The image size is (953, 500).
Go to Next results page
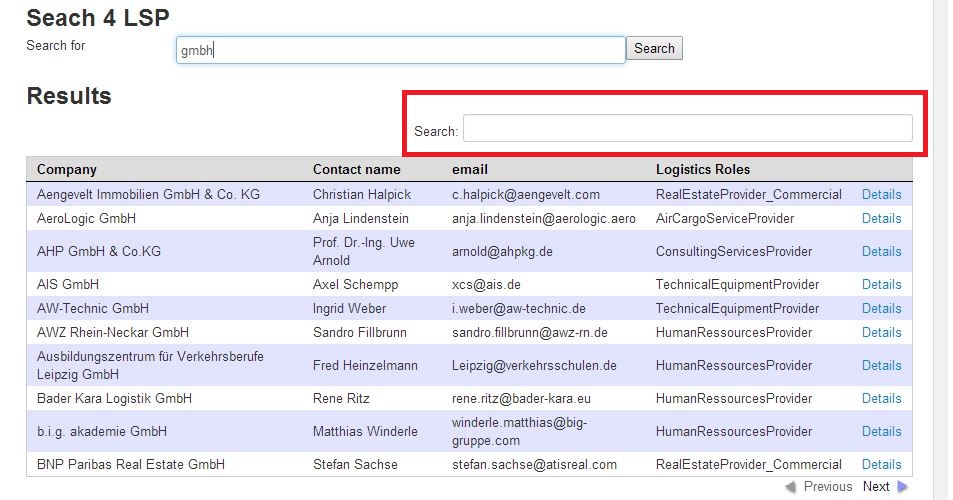[876, 487]
